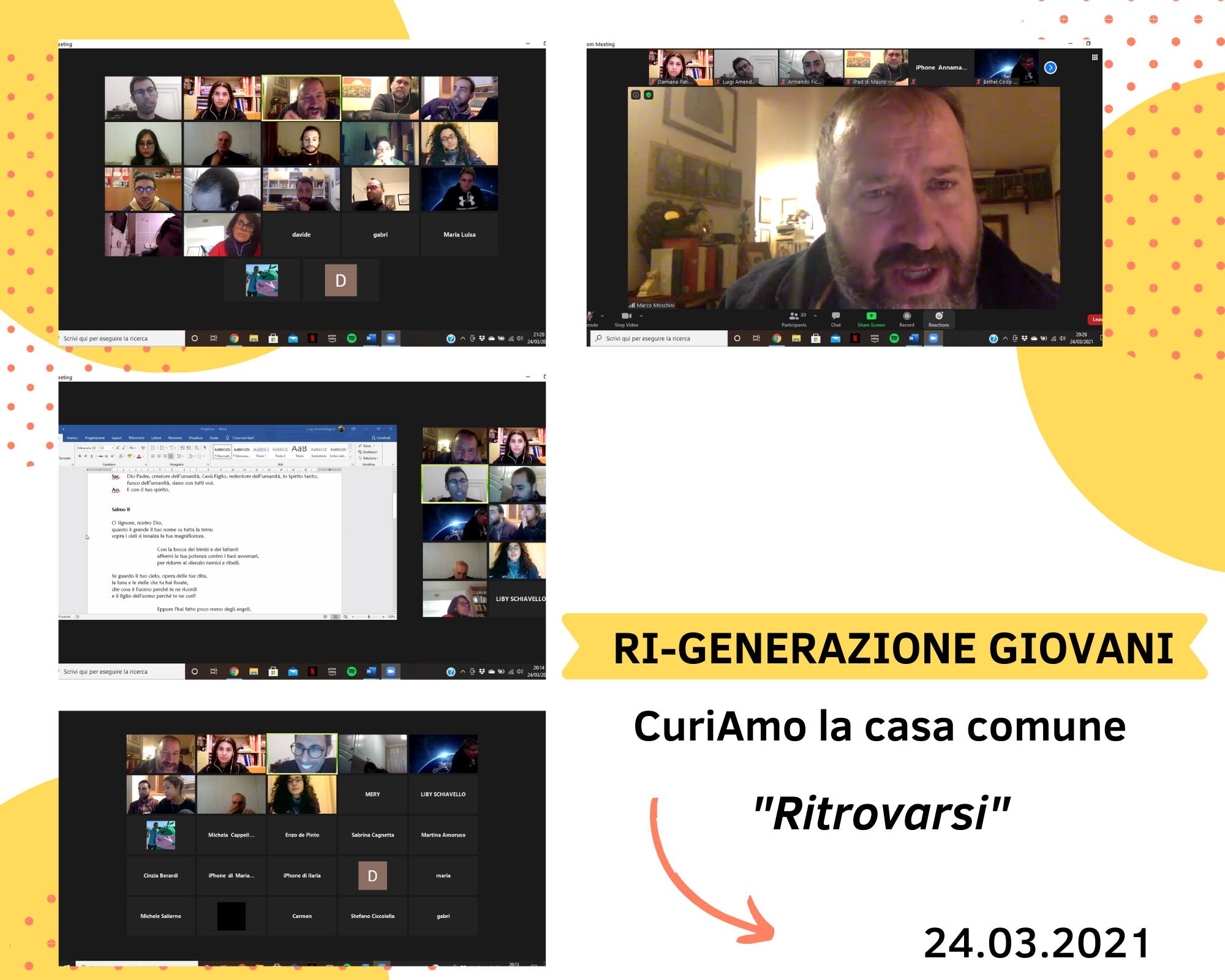Screen dimensions: 1225x980
Task: Apply the Normale style in Word
Action: [x=222, y=451]
